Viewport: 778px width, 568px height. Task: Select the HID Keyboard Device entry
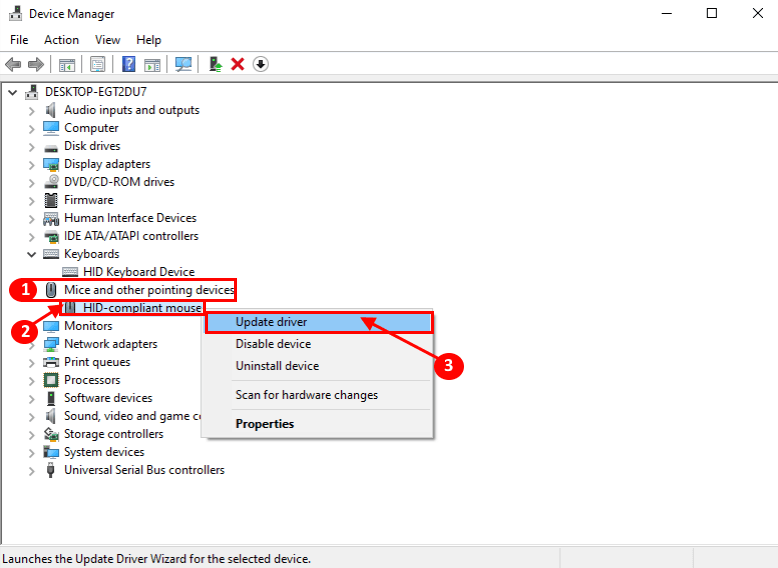tap(138, 272)
